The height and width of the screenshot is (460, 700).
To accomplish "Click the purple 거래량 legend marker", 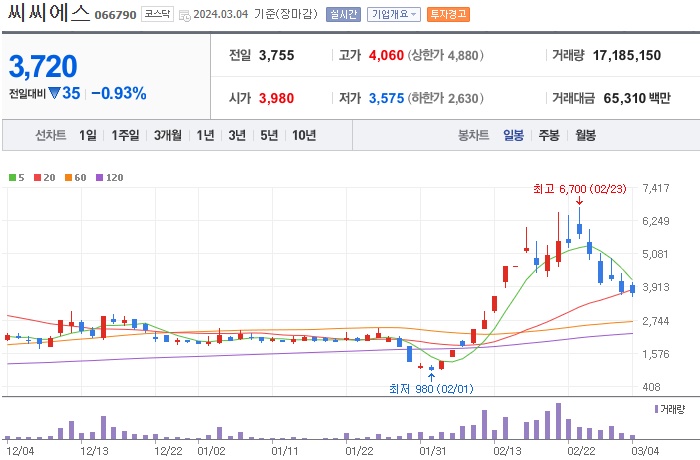I will (657, 409).
